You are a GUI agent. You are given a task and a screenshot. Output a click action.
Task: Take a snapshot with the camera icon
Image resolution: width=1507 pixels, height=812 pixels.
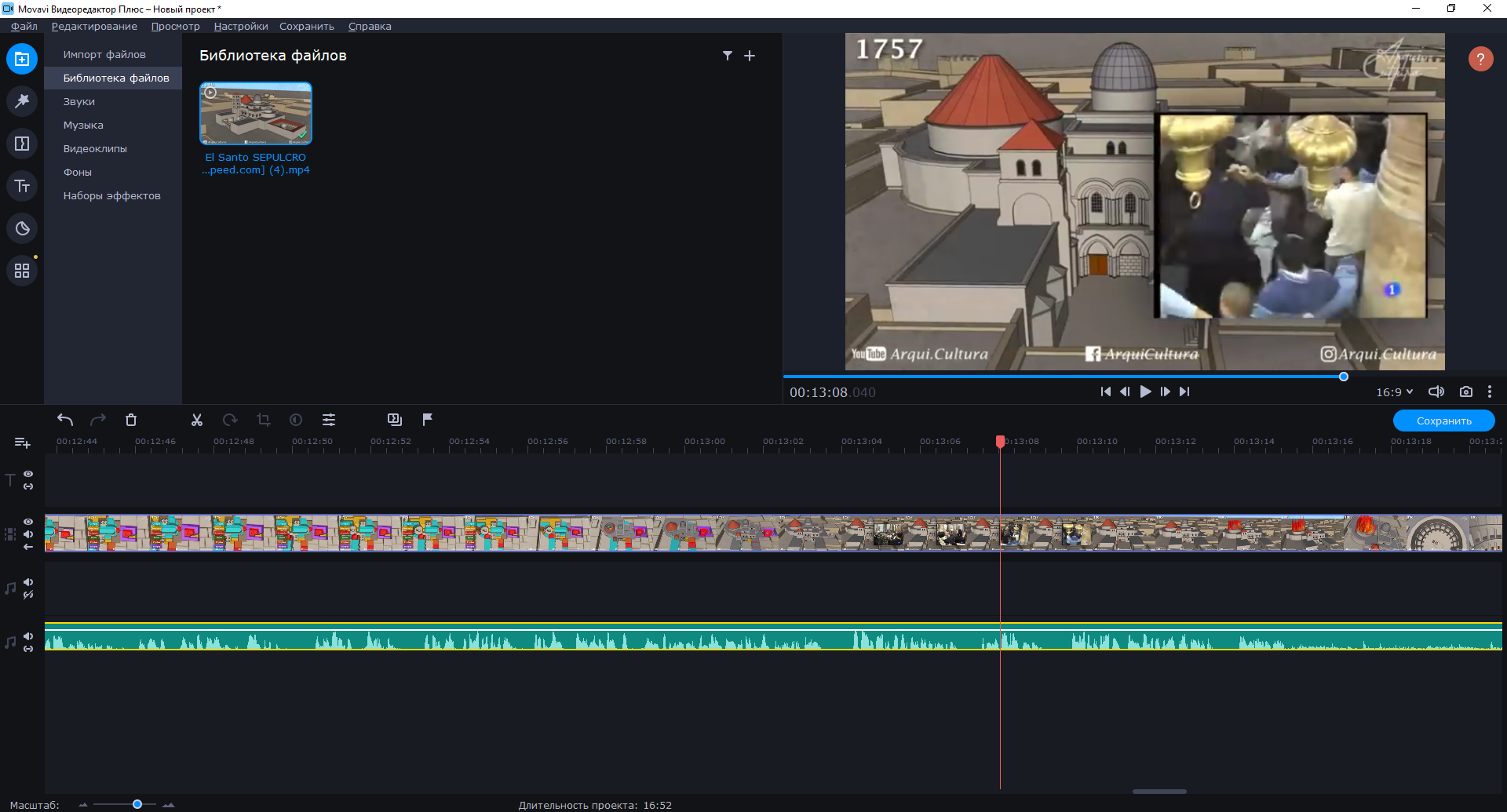pos(1465,391)
